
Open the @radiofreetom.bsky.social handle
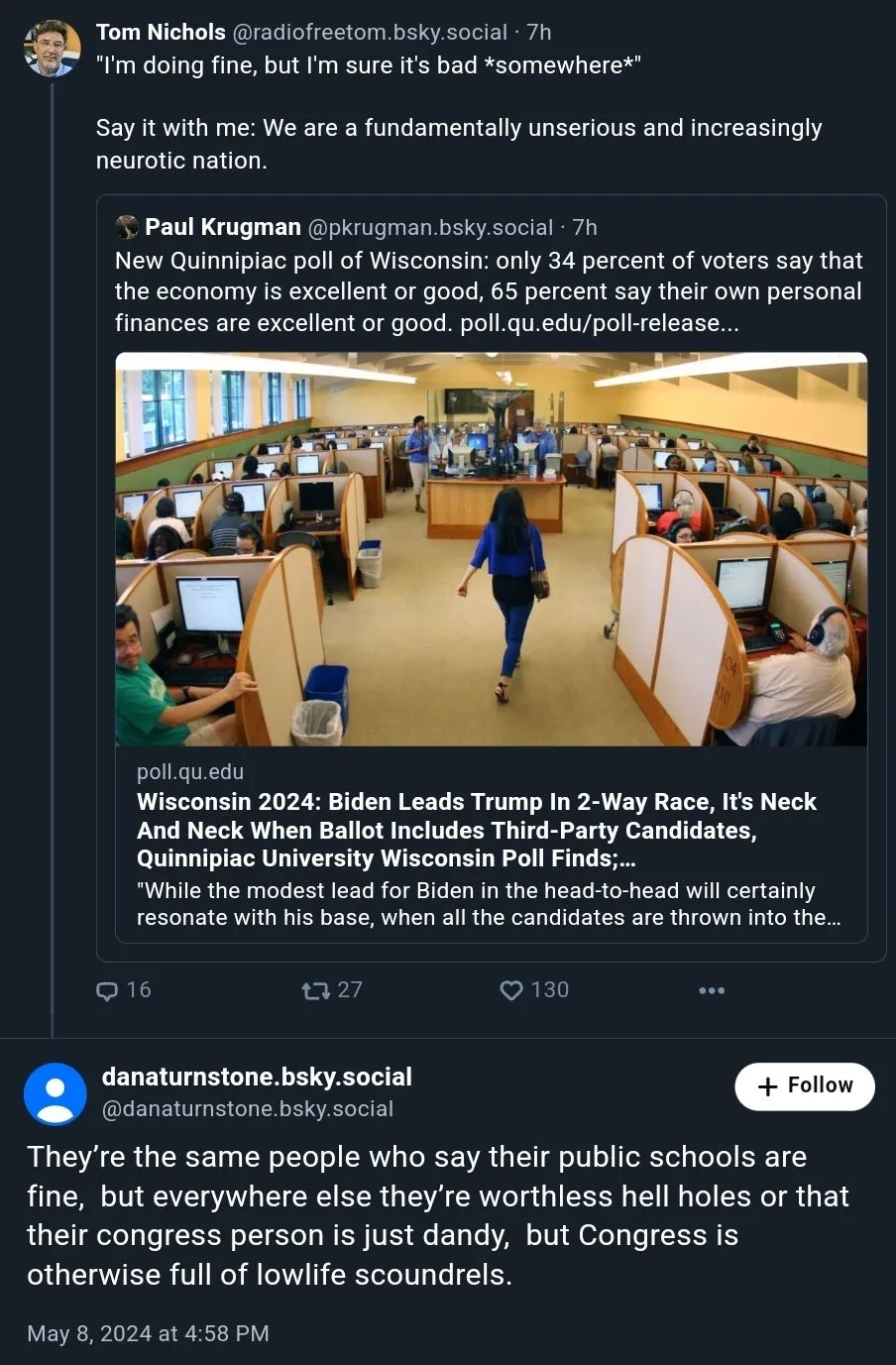[369, 33]
